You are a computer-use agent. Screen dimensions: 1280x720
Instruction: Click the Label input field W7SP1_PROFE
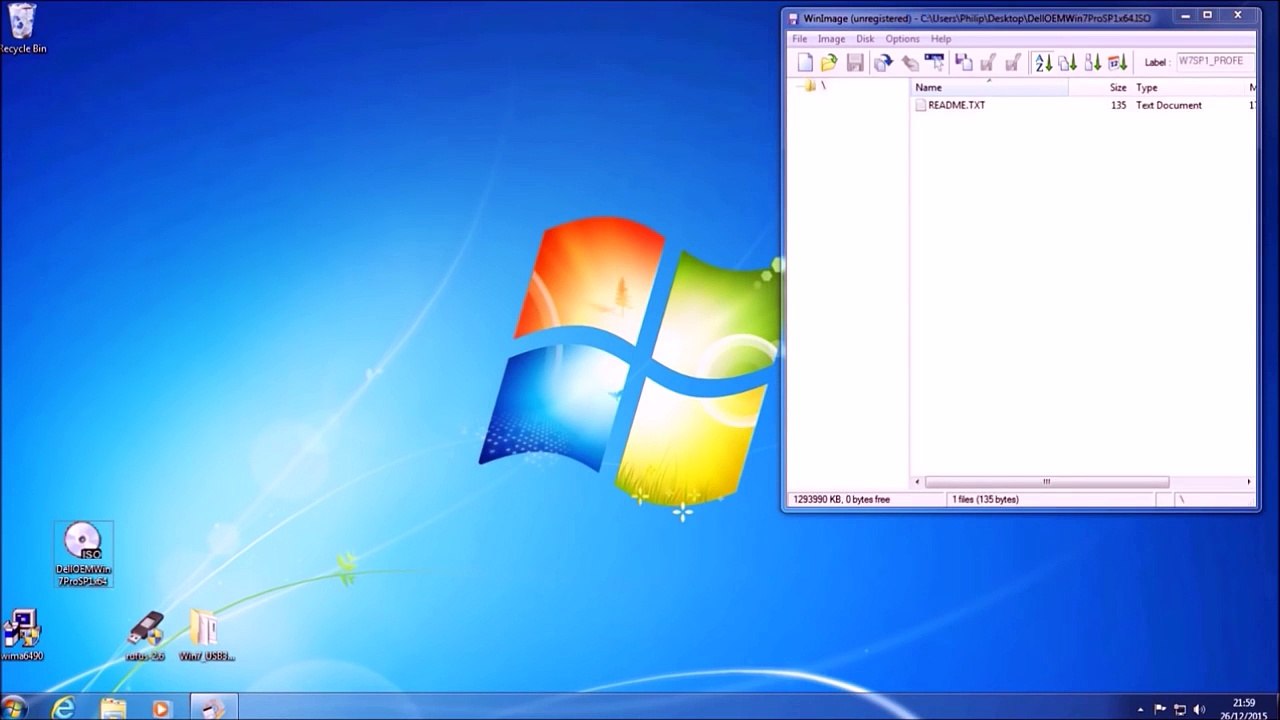1215,62
